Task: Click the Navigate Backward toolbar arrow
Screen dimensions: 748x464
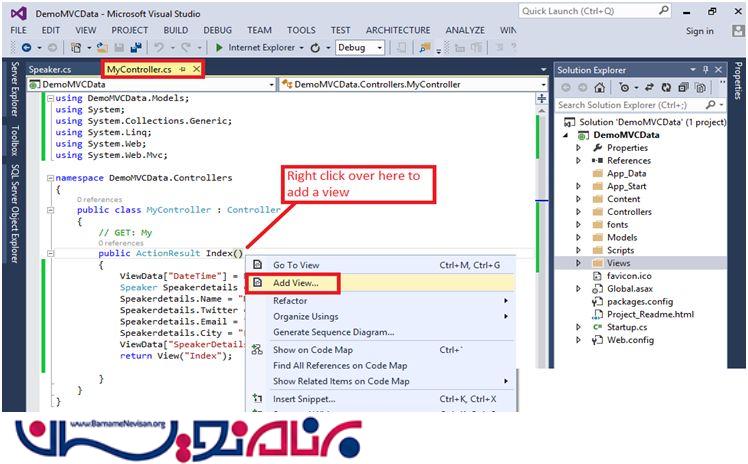Action: pos(25,48)
